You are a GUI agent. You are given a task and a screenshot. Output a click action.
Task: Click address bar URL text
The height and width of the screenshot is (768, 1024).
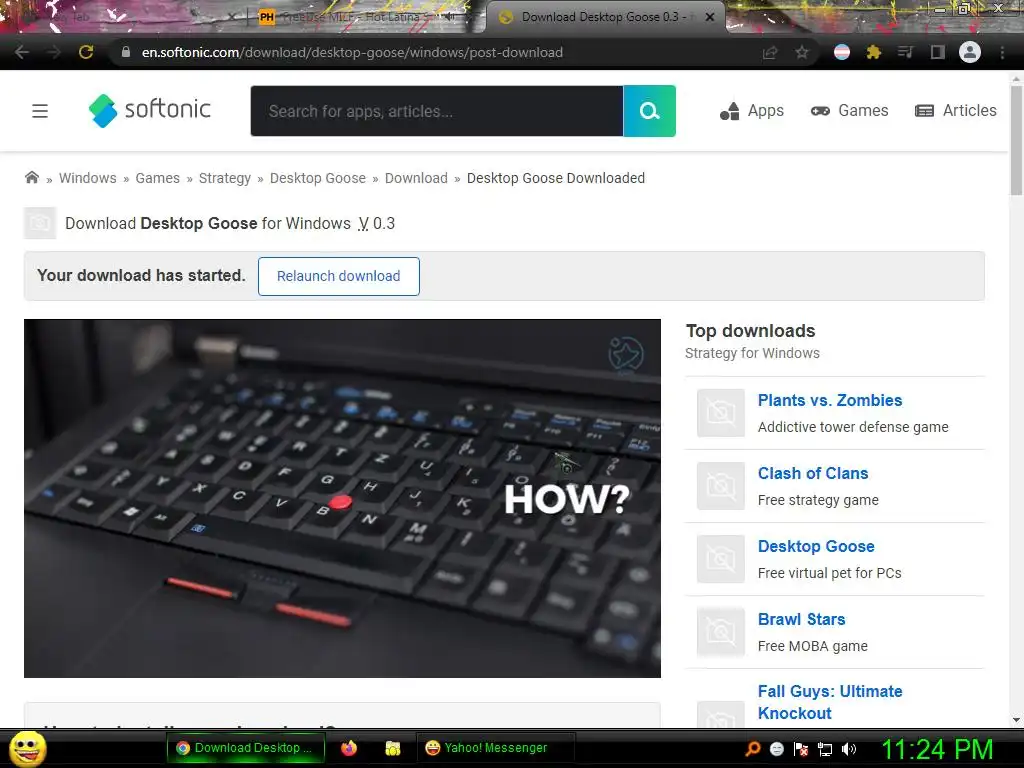pos(352,52)
